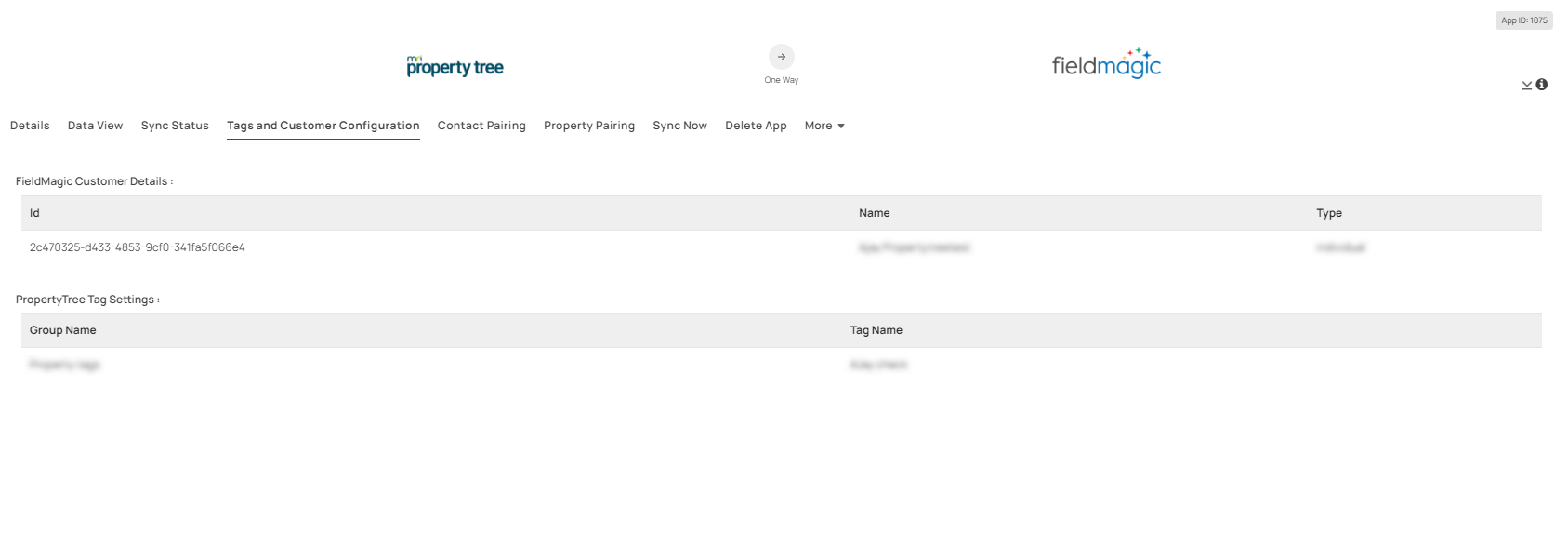1568x534 pixels.
Task: Click the Group Name column header
Action: [x=63, y=330]
